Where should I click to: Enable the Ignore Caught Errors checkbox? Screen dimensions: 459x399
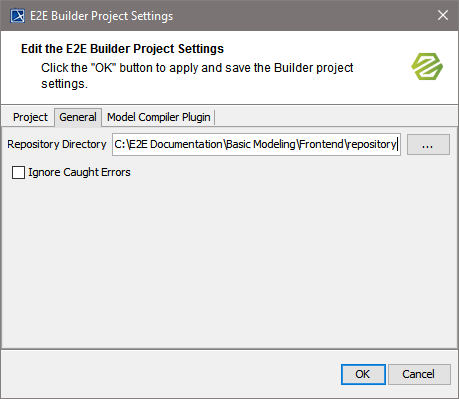[18, 173]
